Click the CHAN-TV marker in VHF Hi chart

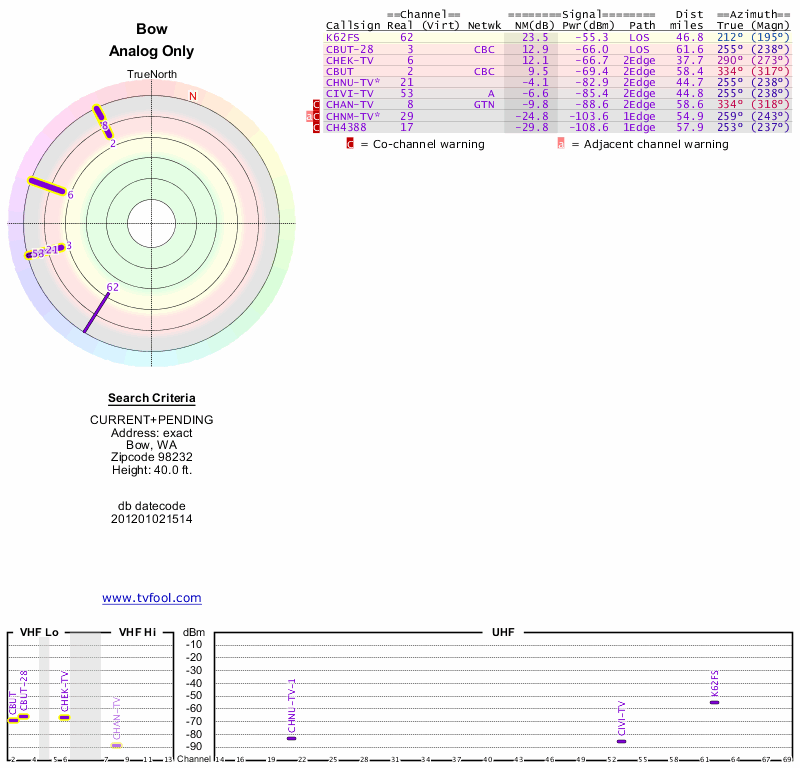coord(116,745)
